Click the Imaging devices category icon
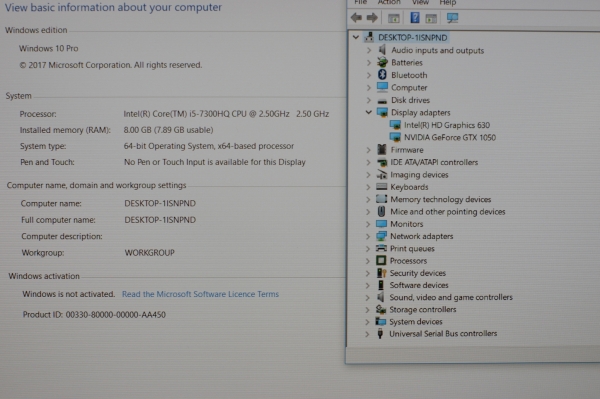Viewport: 600px width, 399px height. coord(382,174)
